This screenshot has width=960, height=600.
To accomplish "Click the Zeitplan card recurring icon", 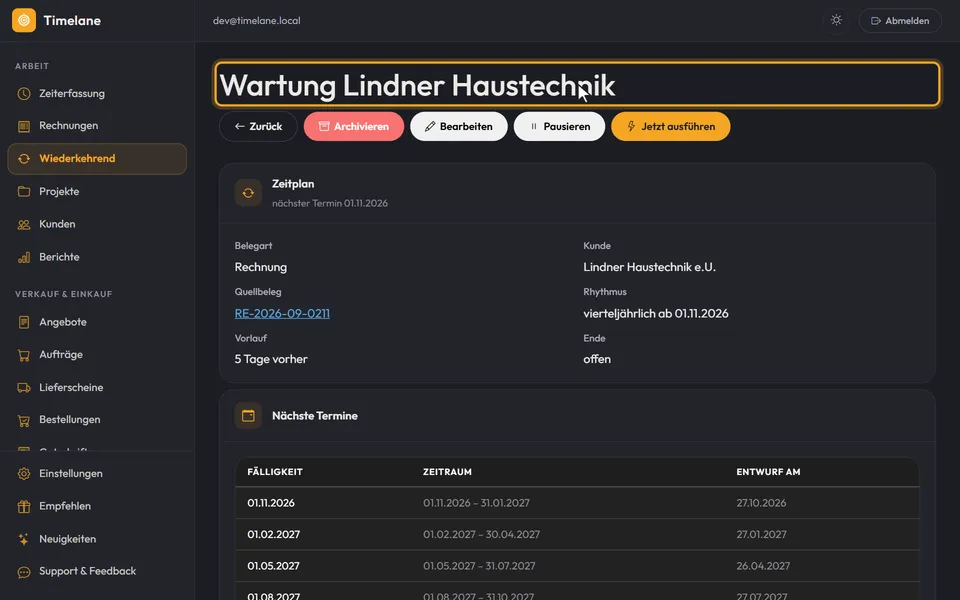I will [x=248, y=193].
